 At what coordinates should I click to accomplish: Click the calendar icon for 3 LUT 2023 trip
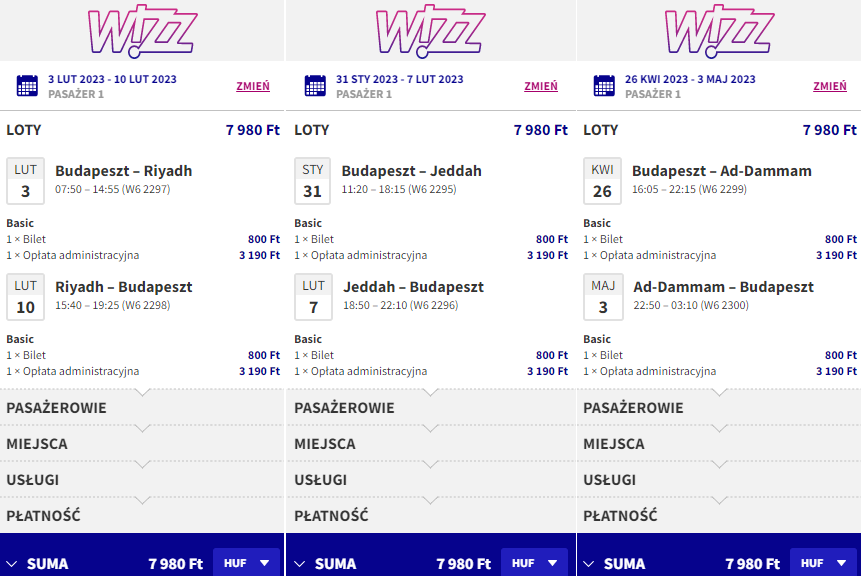(x=27, y=86)
